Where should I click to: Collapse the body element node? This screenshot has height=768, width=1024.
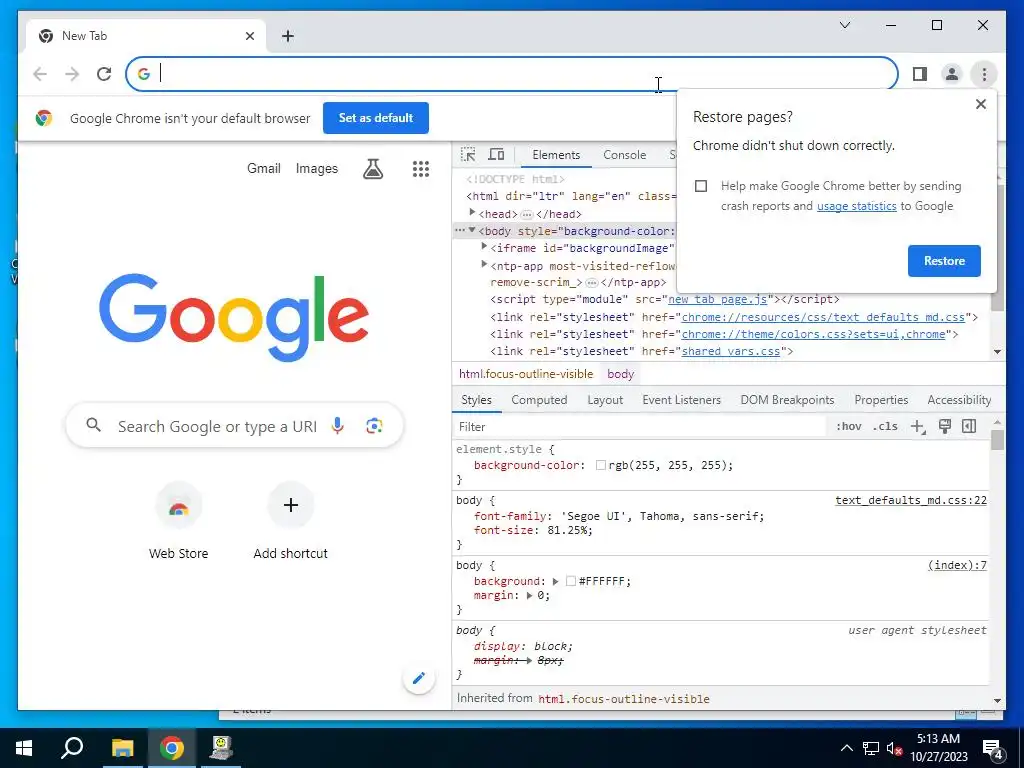point(472,231)
